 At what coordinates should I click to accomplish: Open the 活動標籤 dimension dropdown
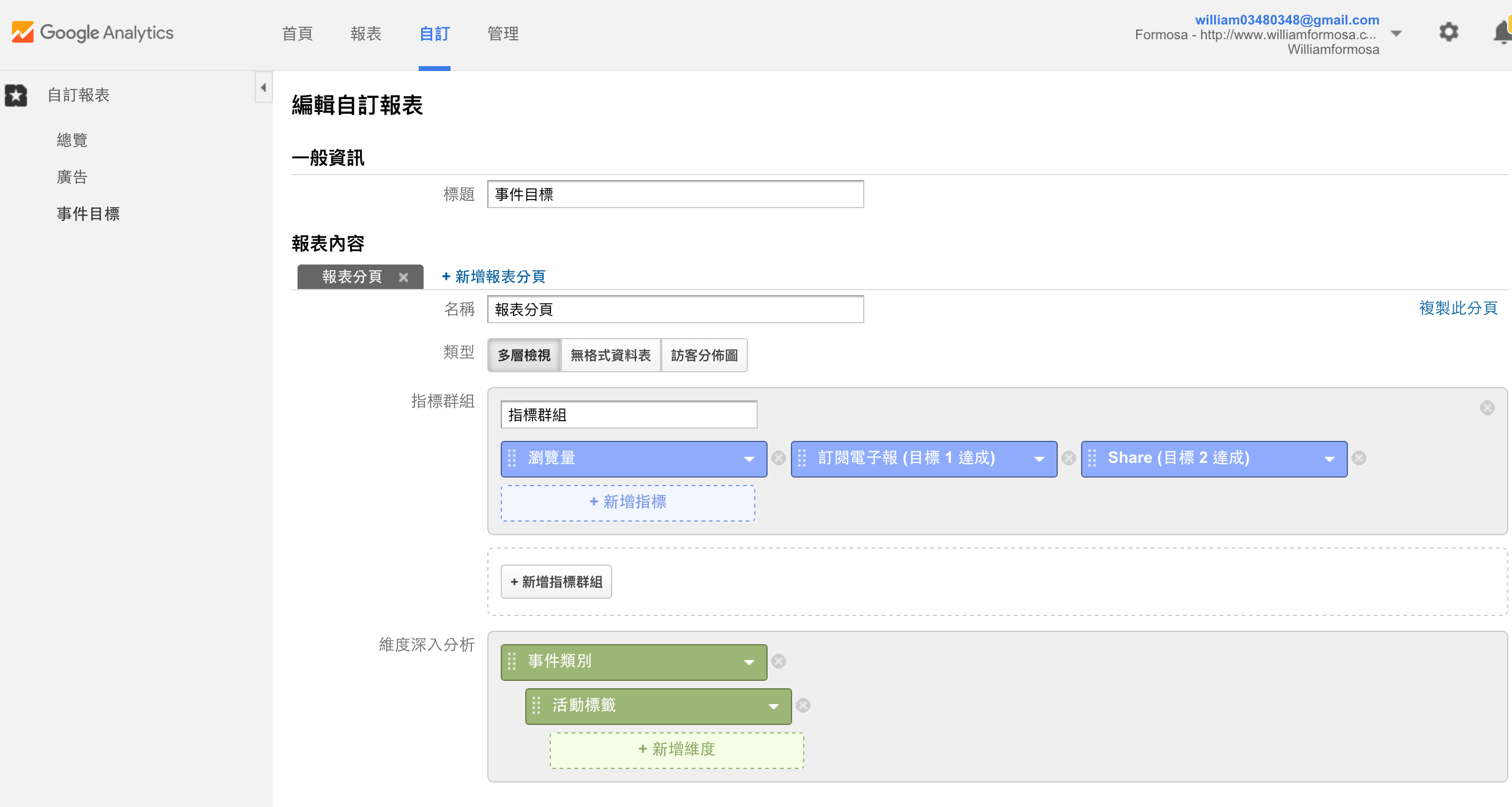click(774, 707)
